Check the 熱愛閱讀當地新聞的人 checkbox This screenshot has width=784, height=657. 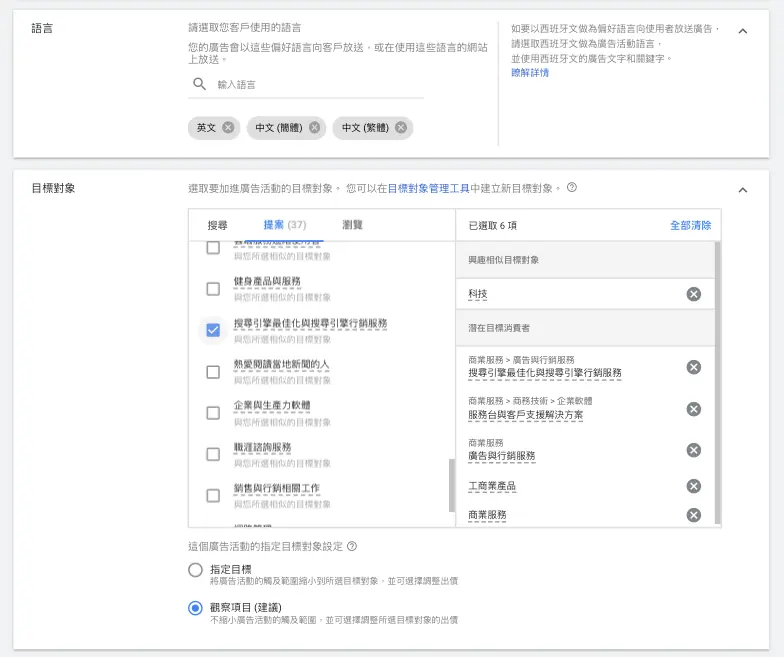(x=213, y=372)
